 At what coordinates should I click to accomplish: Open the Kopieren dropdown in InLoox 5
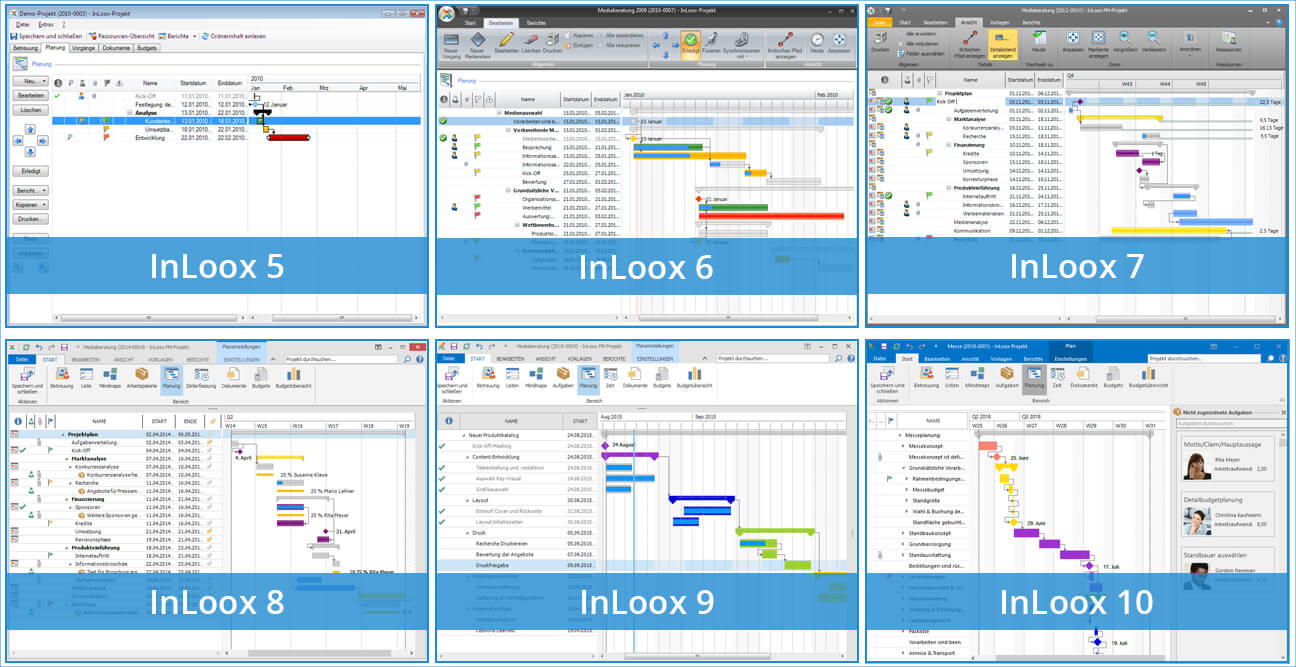tap(30, 204)
